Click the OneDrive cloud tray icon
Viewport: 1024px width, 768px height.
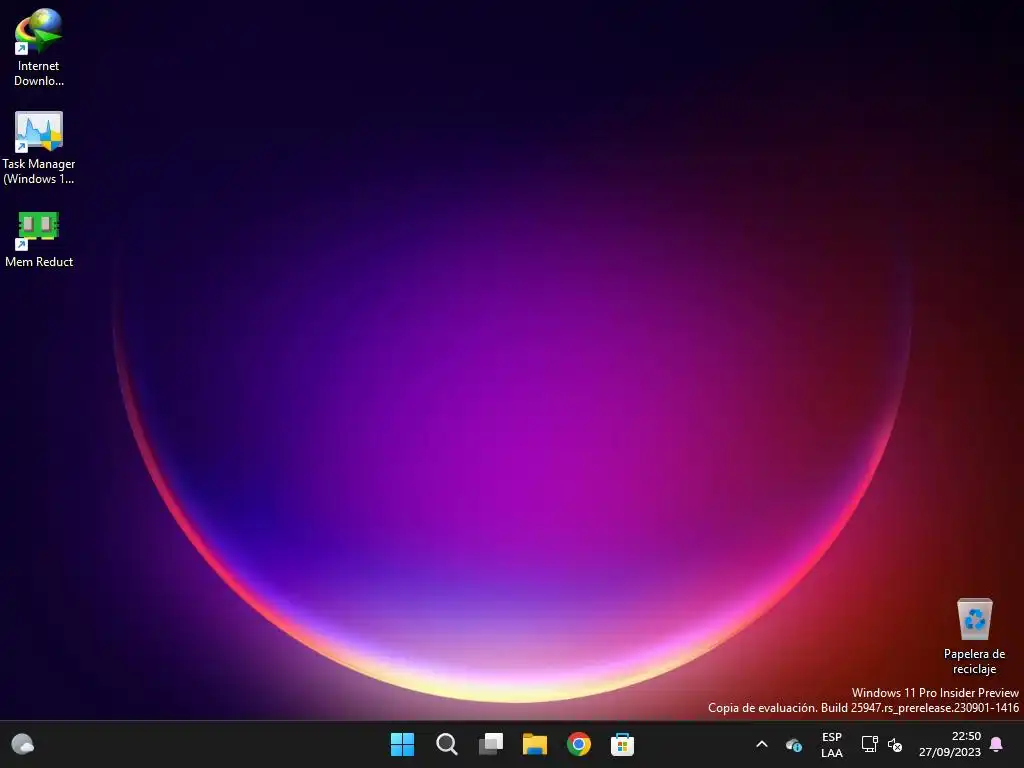(793, 744)
